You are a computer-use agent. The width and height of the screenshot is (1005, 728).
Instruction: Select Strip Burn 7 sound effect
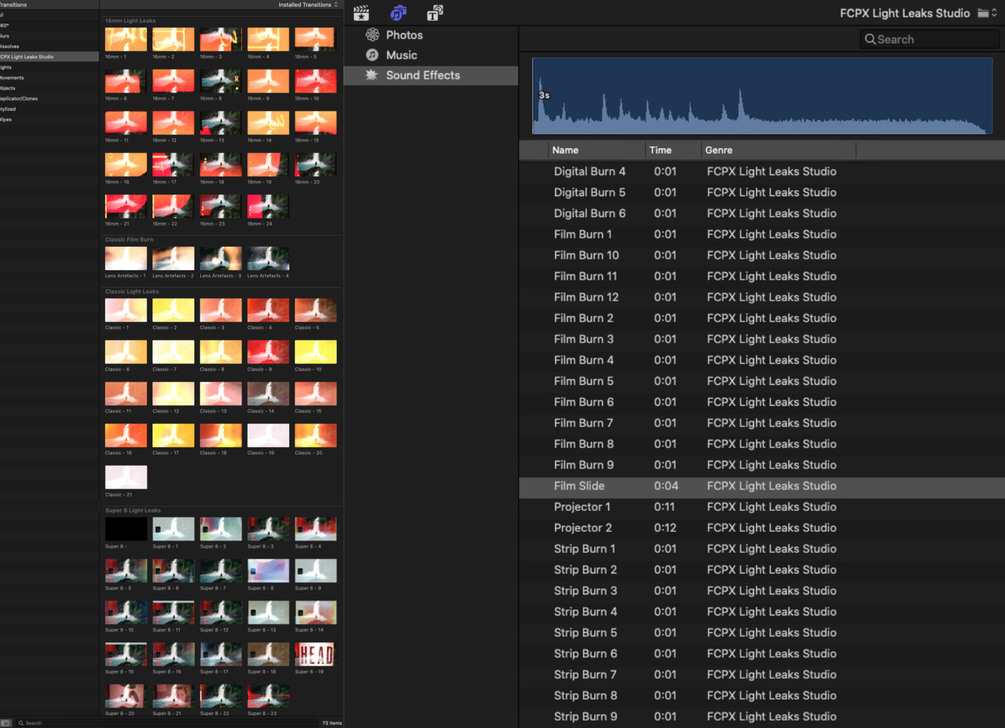click(761, 674)
